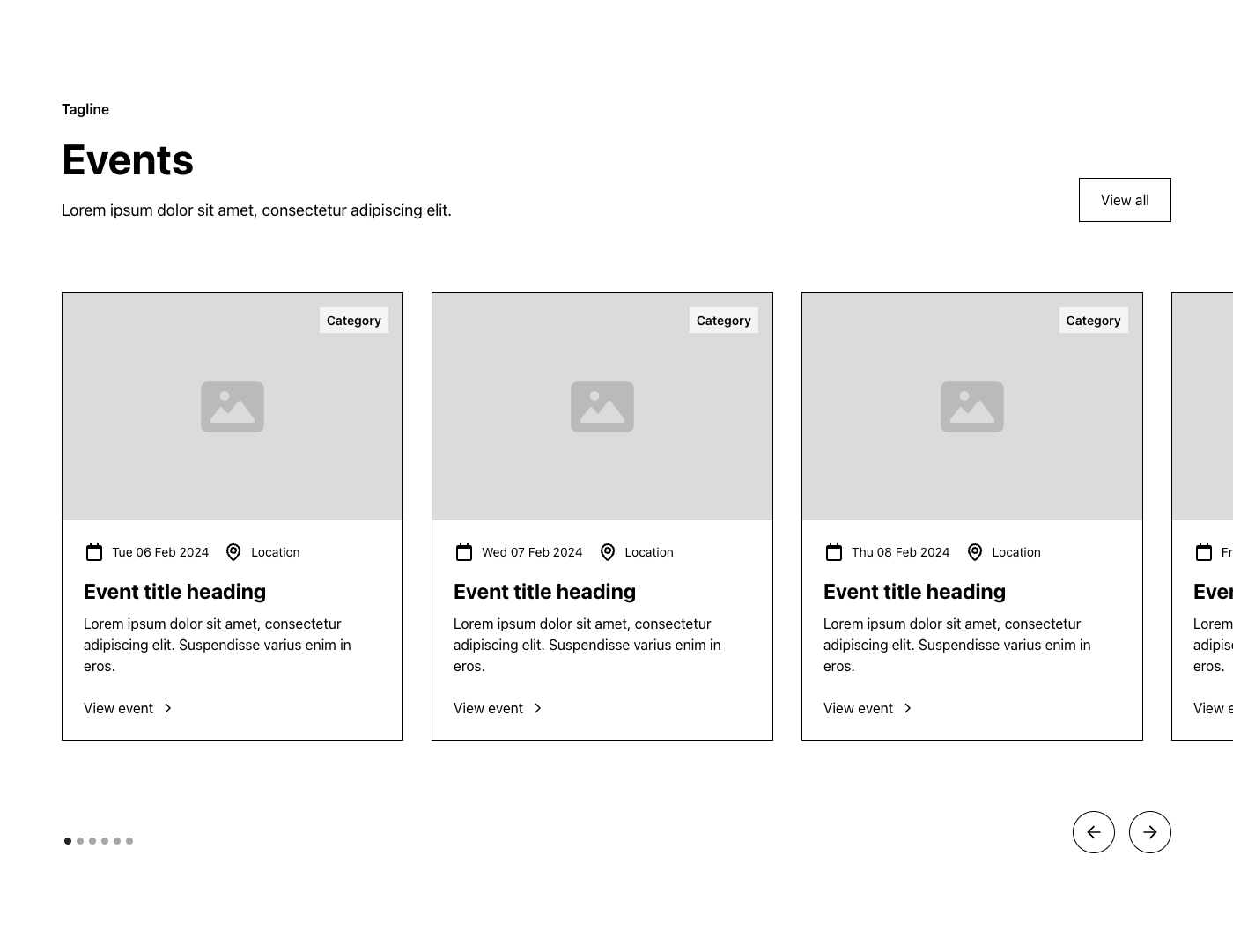Click the calendar icon beside Thu 08 Feb 2024

click(834, 552)
